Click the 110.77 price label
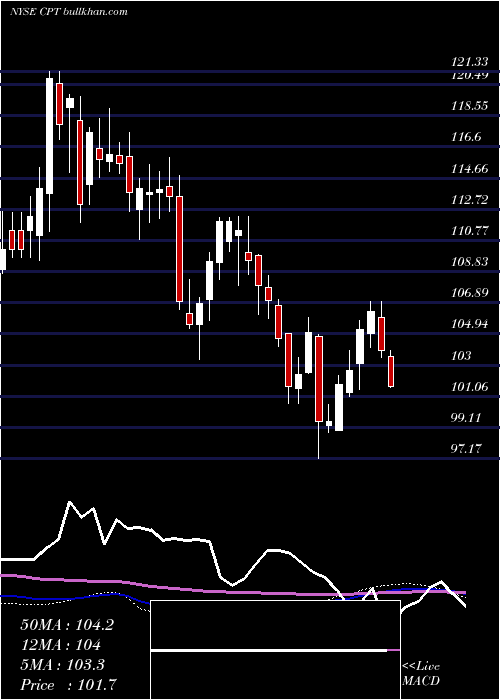The image size is (500, 700). pos(469,231)
